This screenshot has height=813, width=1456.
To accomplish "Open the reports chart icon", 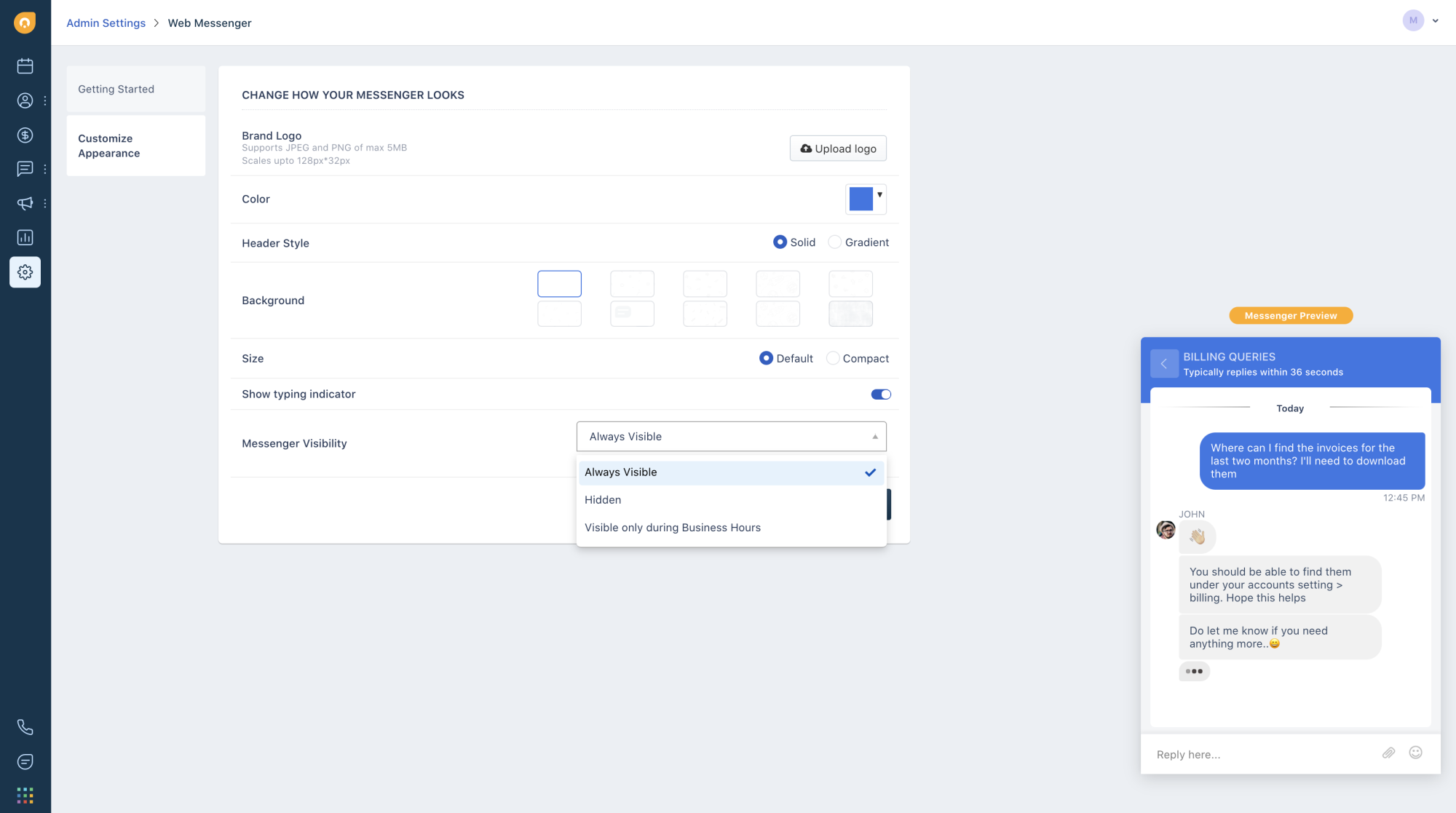I will [x=25, y=237].
